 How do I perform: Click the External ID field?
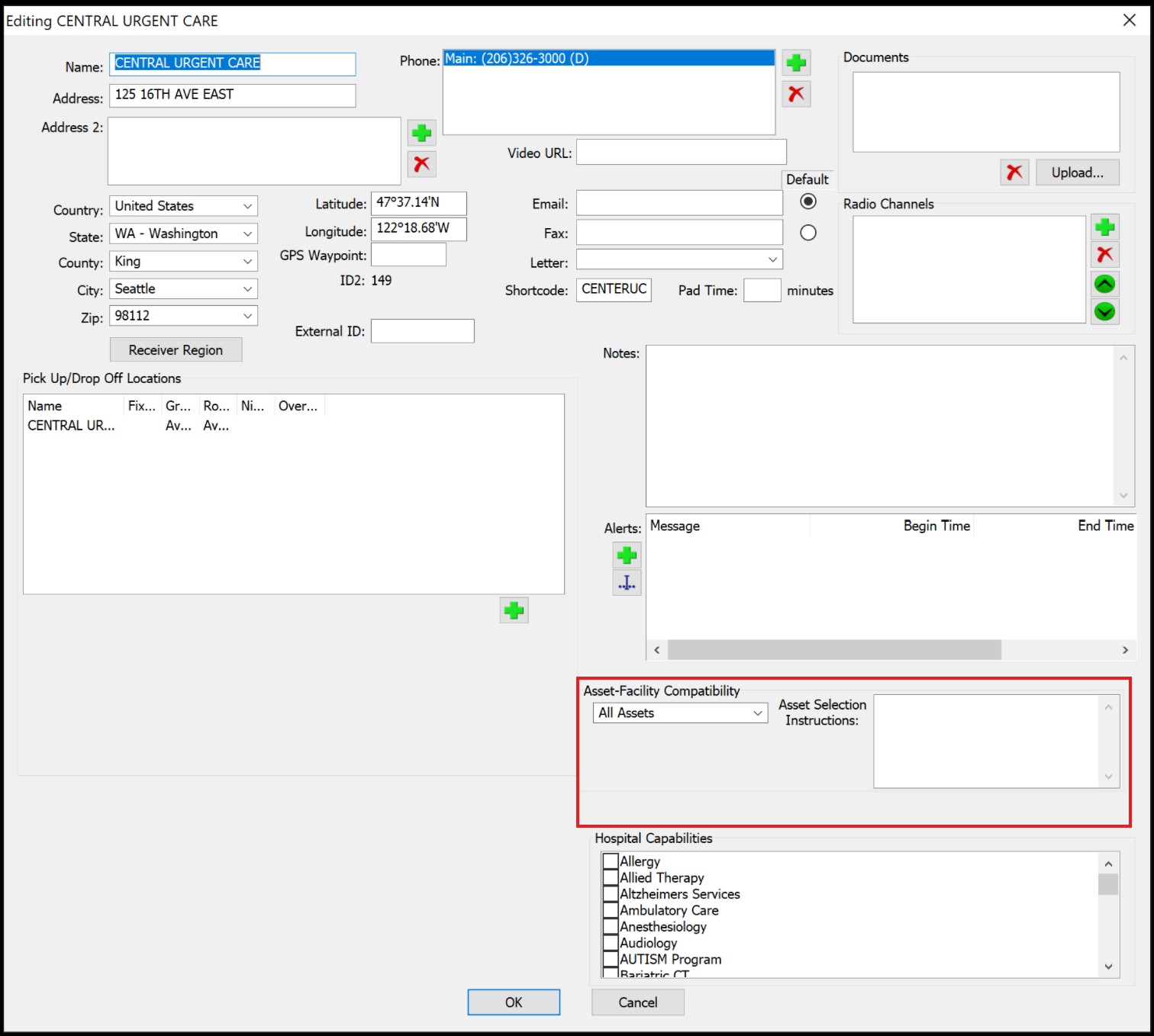[x=422, y=331]
